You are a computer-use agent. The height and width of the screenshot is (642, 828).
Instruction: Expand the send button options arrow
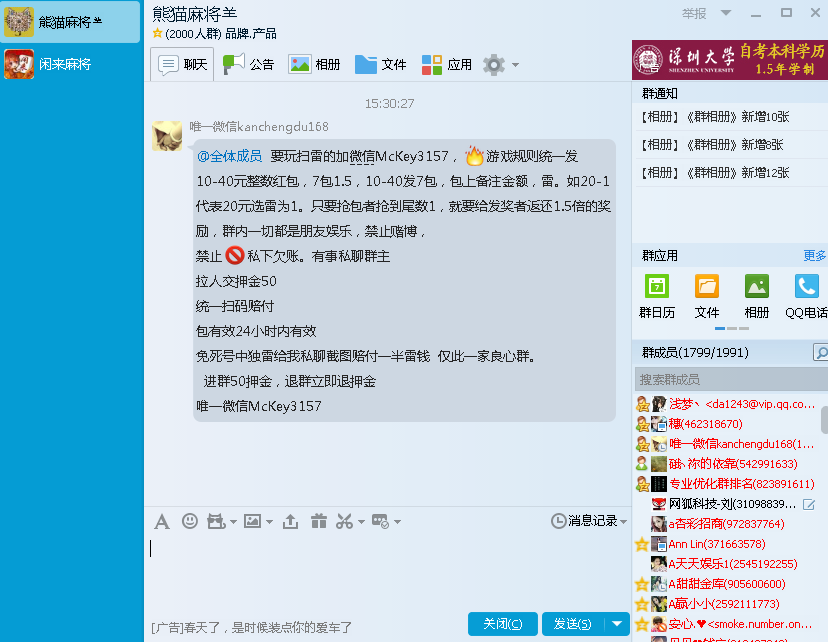(619, 624)
